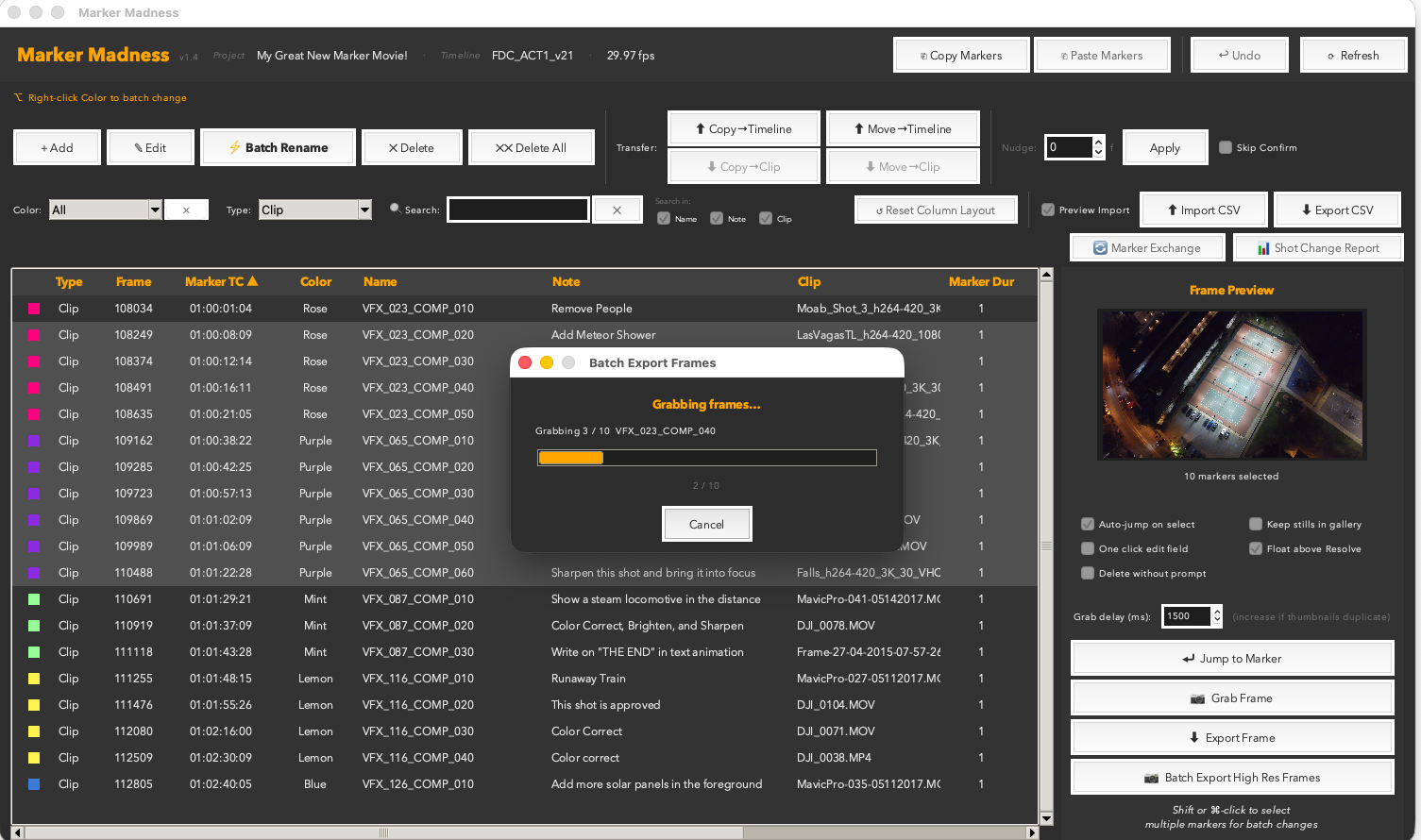The image size is (1421, 840).
Task: Toggle Skip Confirm checkbox
Action: pyautogui.click(x=1226, y=147)
